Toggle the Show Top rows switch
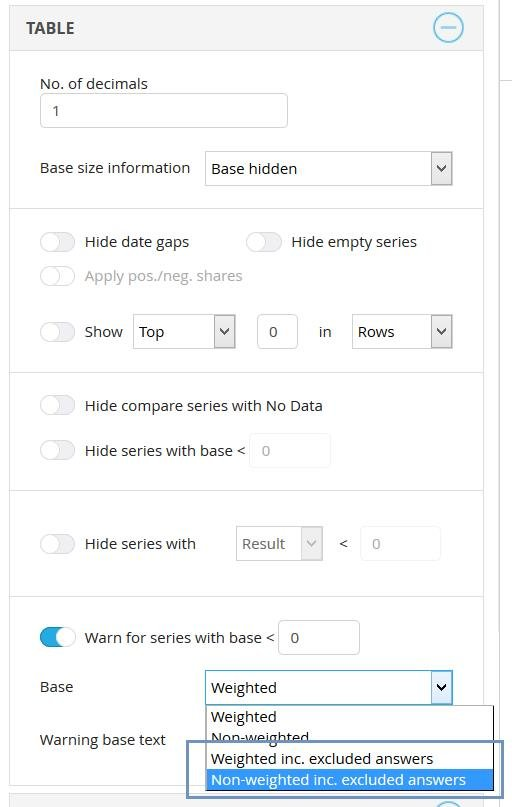The image size is (512, 807). click(x=58, y=332)
